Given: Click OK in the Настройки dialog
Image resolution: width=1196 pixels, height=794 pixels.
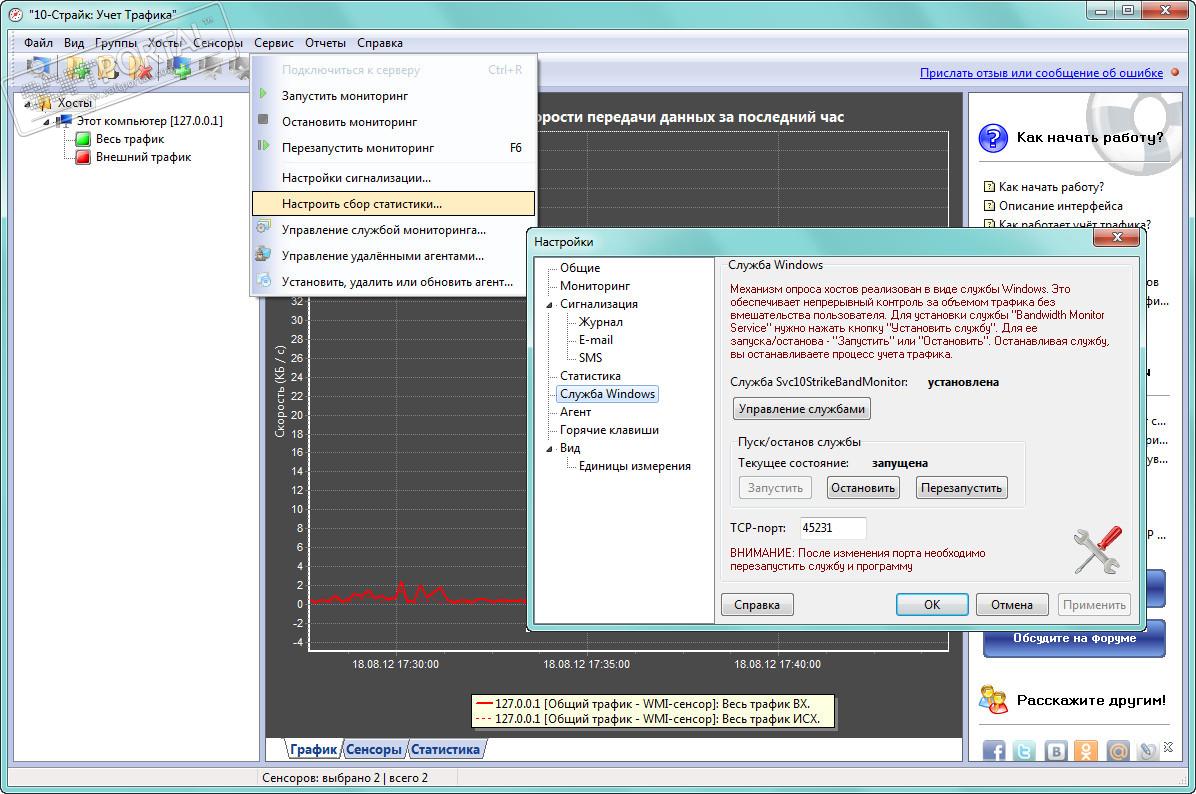Looking at the screenshot, I should click(x=931, y=605).
